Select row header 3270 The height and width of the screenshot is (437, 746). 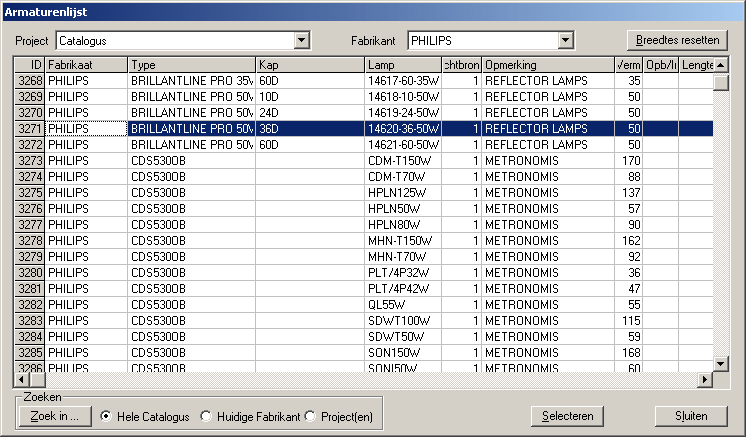(x=29, y=113)
